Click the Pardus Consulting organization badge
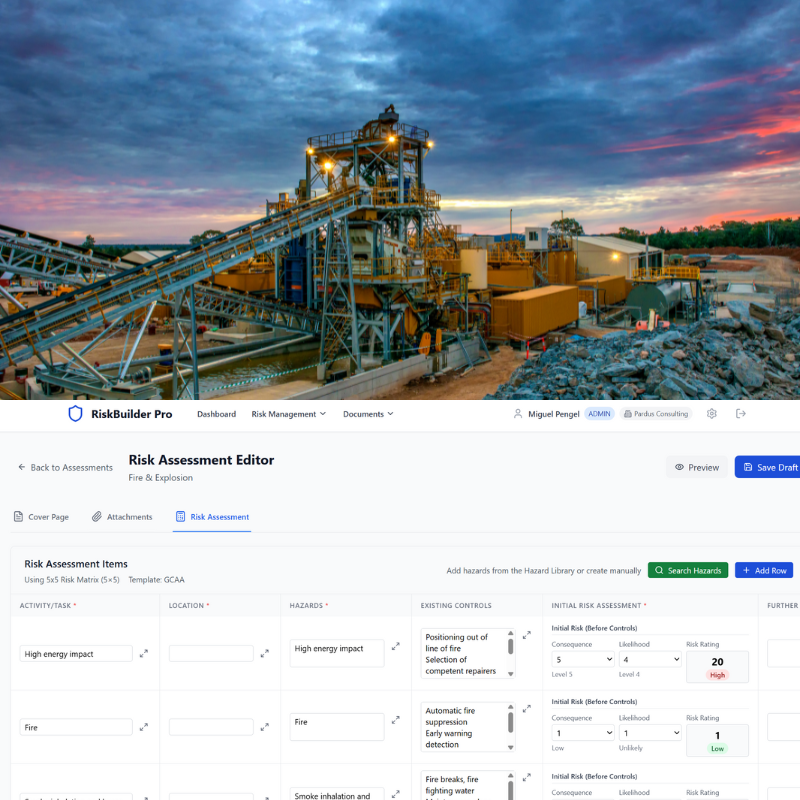Viewport: 800px width, 800px height. pyautogui.click(x=656, y=414)
